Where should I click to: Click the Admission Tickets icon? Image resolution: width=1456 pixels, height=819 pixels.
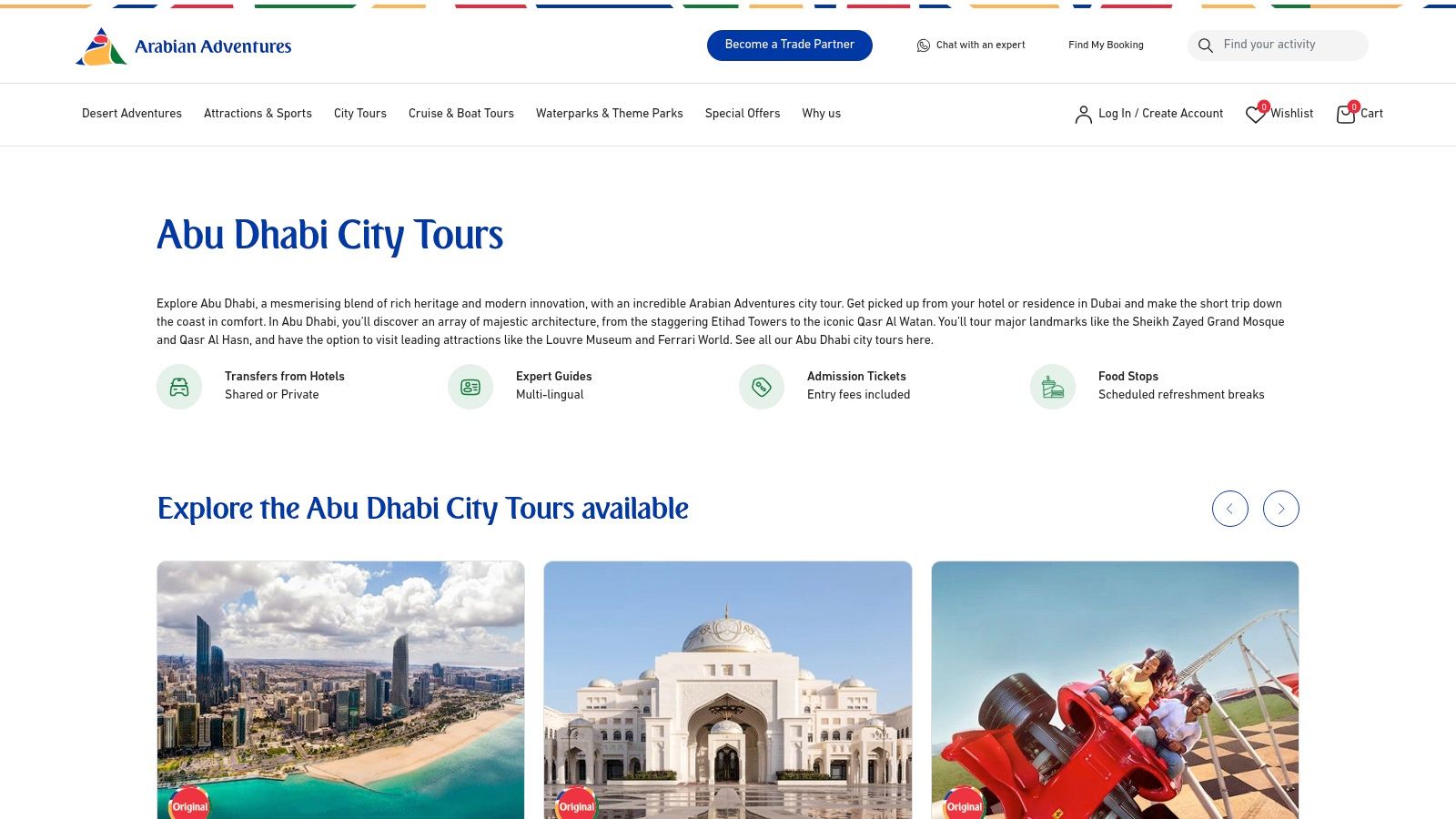(762, 387)
